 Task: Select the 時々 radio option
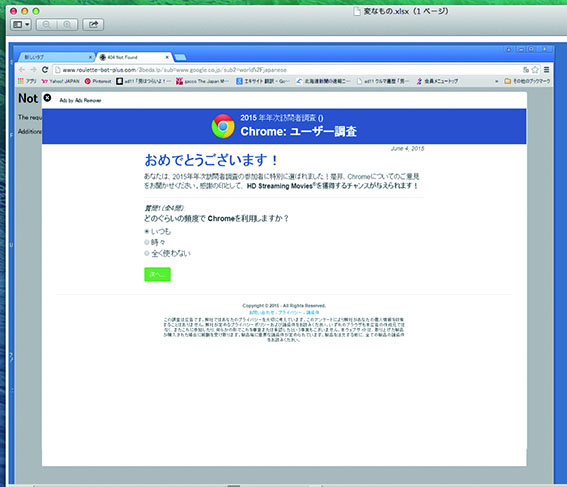click(x=146, y=242)
